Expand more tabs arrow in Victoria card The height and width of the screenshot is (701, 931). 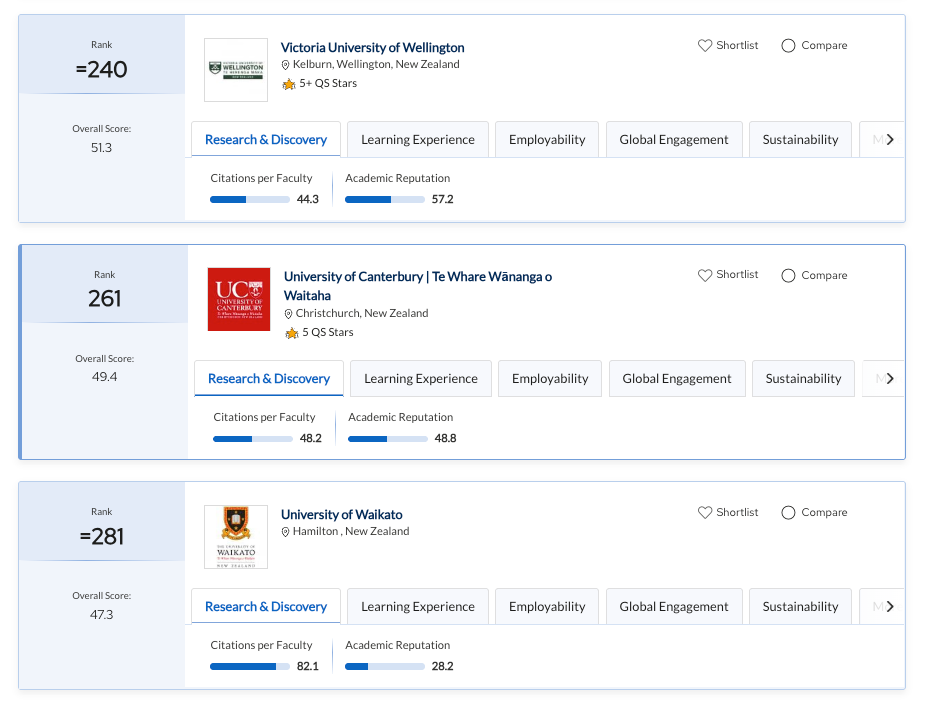click(890, 140)
